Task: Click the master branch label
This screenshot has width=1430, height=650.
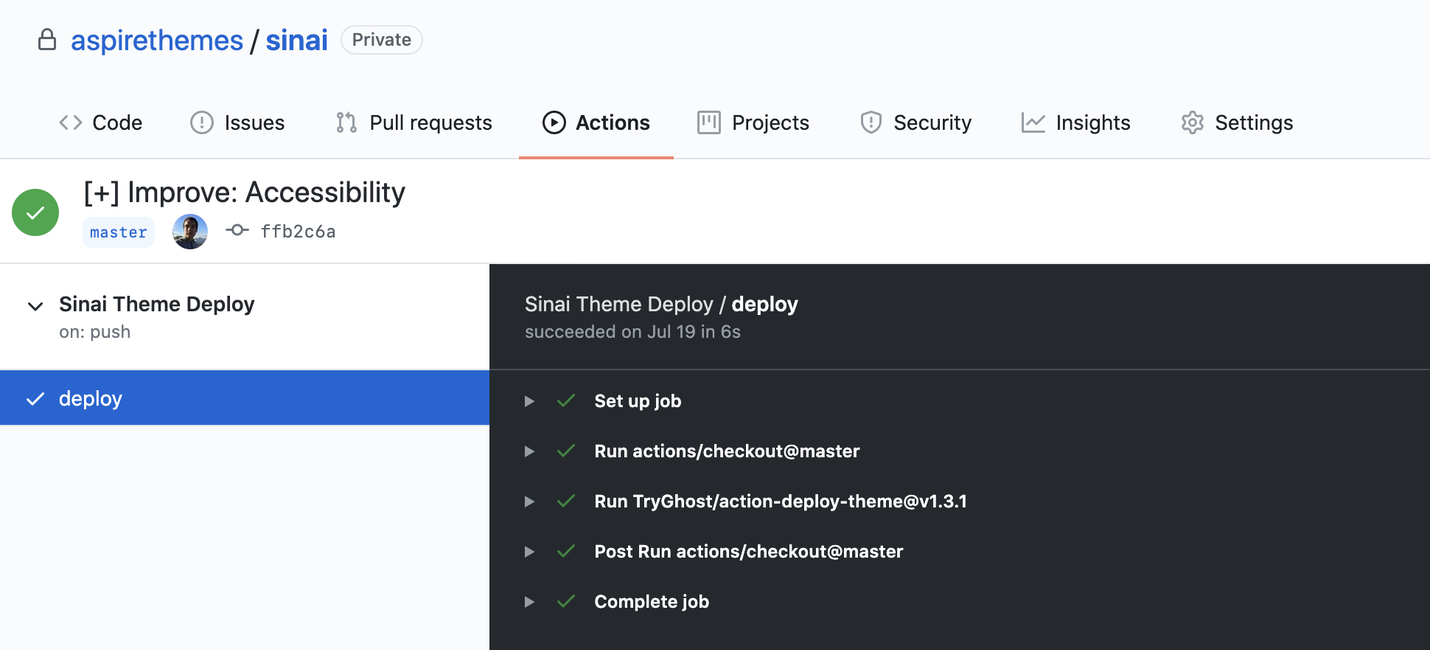Action: click(x=118, y=232)
